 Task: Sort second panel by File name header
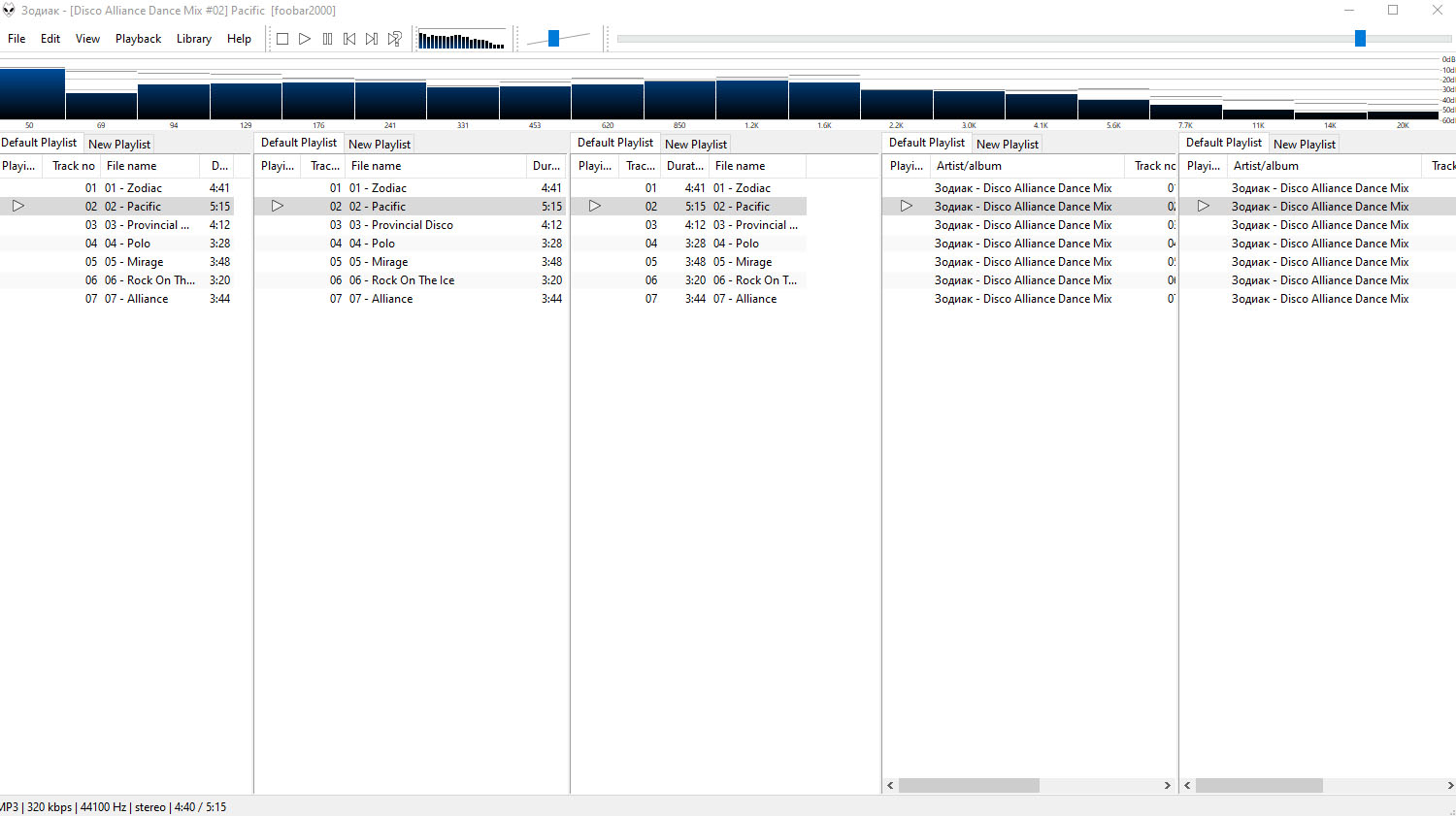(x=376, y=166)
